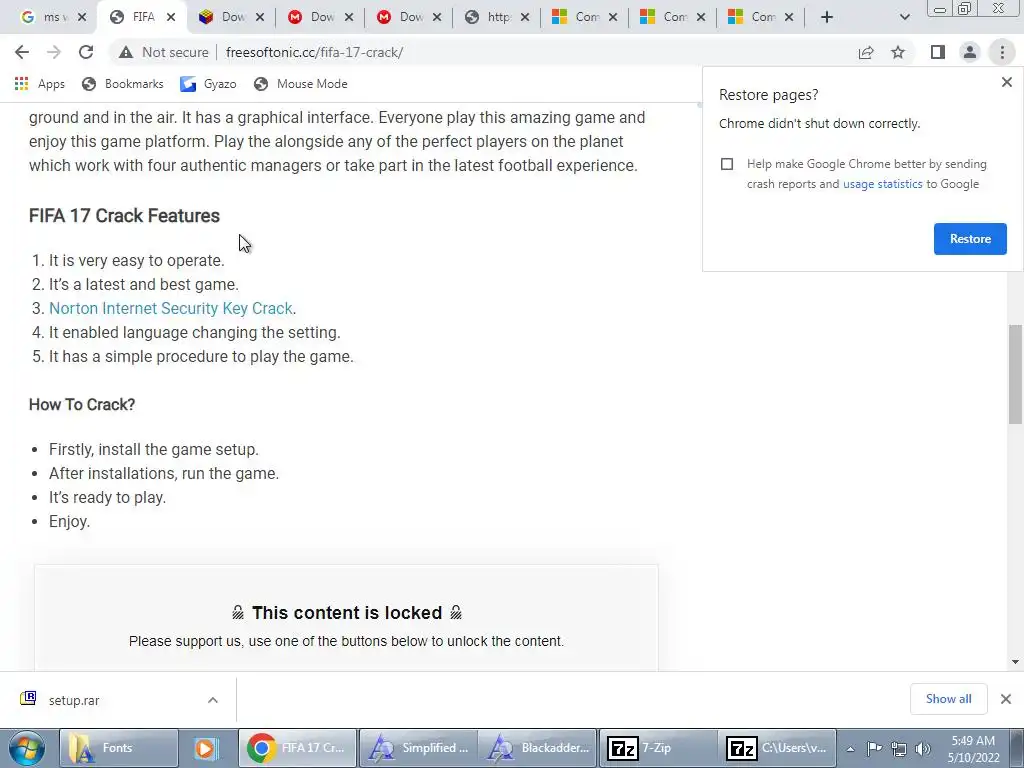Click the network tray icon

click(x=899, y=748)
